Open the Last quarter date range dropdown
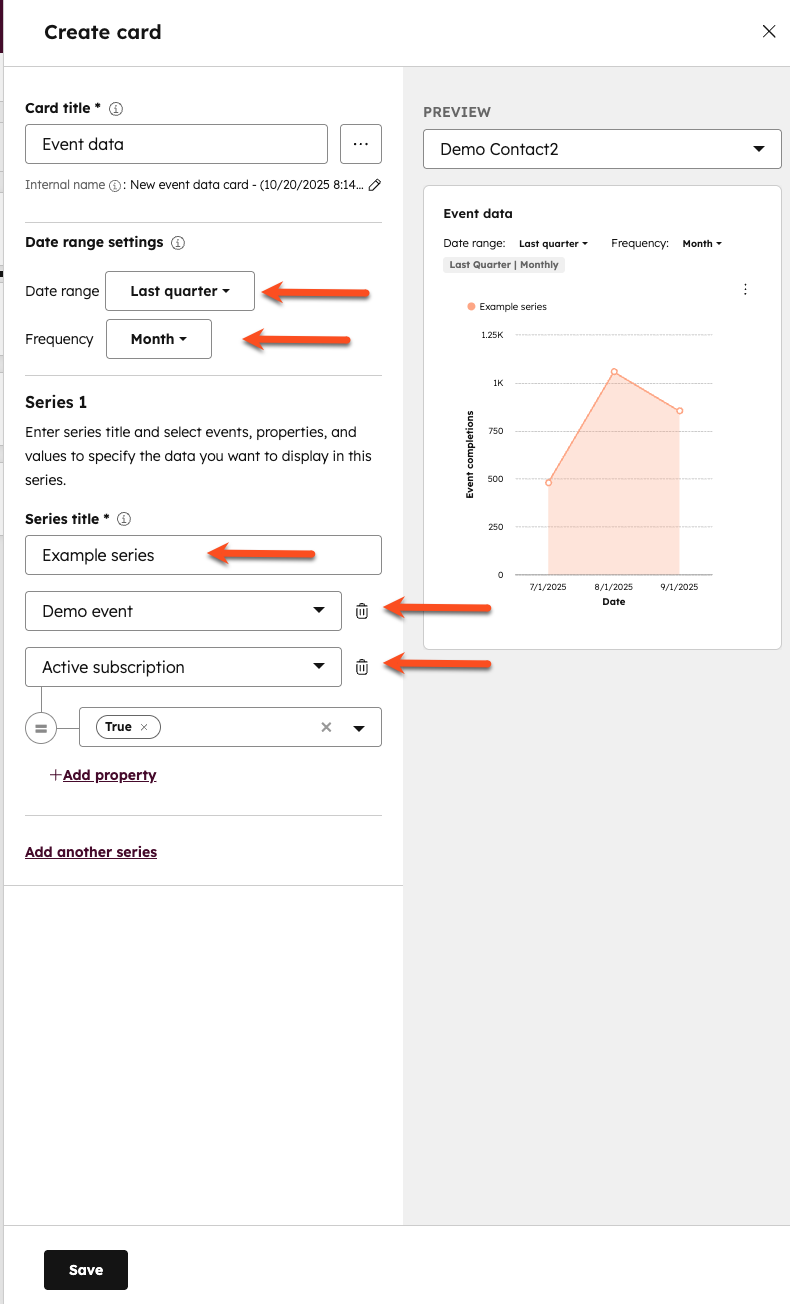Screen dimensions: 790x1304 click(180, 291)
